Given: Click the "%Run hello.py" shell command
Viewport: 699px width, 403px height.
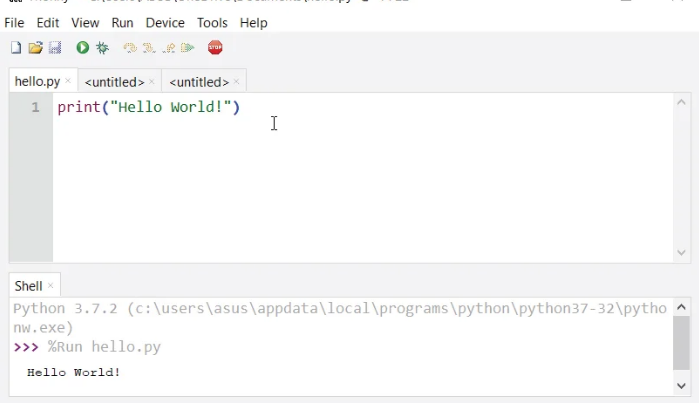Looking at the screenshot, I should point(104,347).
